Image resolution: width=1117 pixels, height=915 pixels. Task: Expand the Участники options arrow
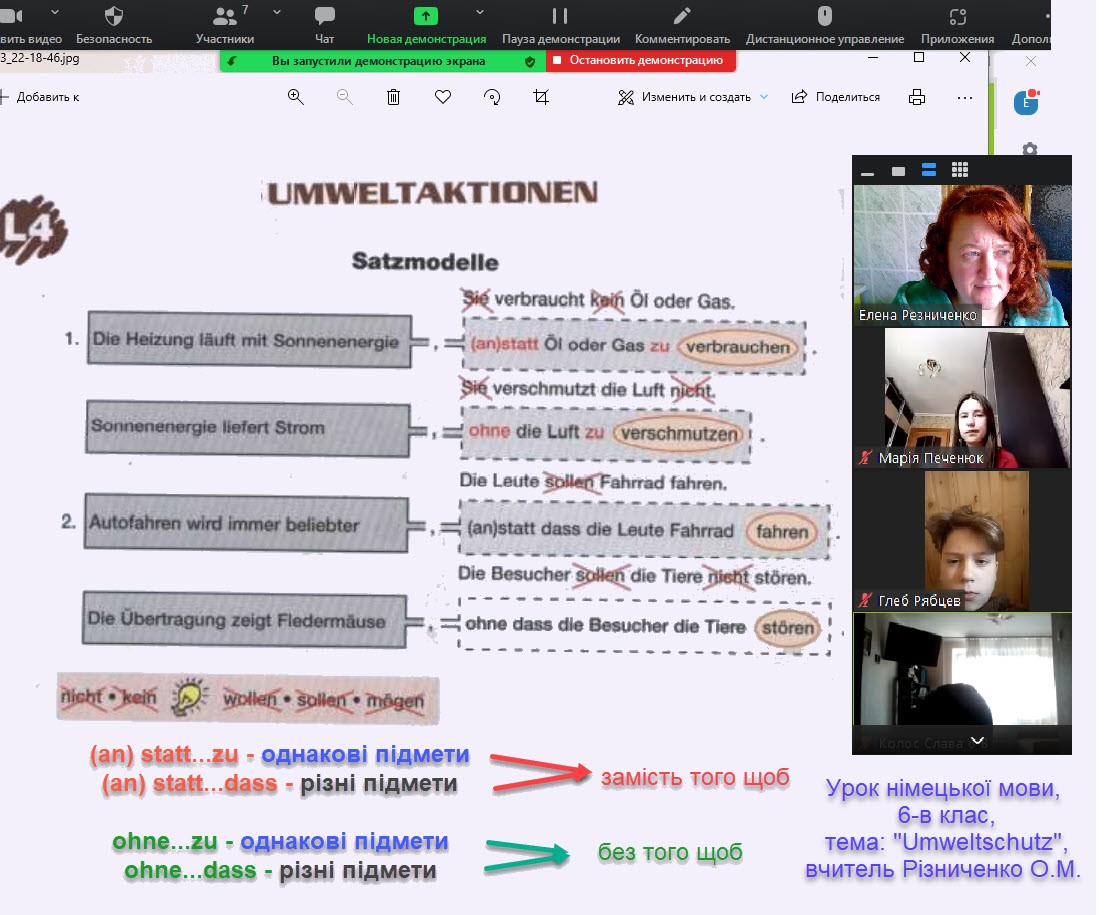[x=277, y=12]
